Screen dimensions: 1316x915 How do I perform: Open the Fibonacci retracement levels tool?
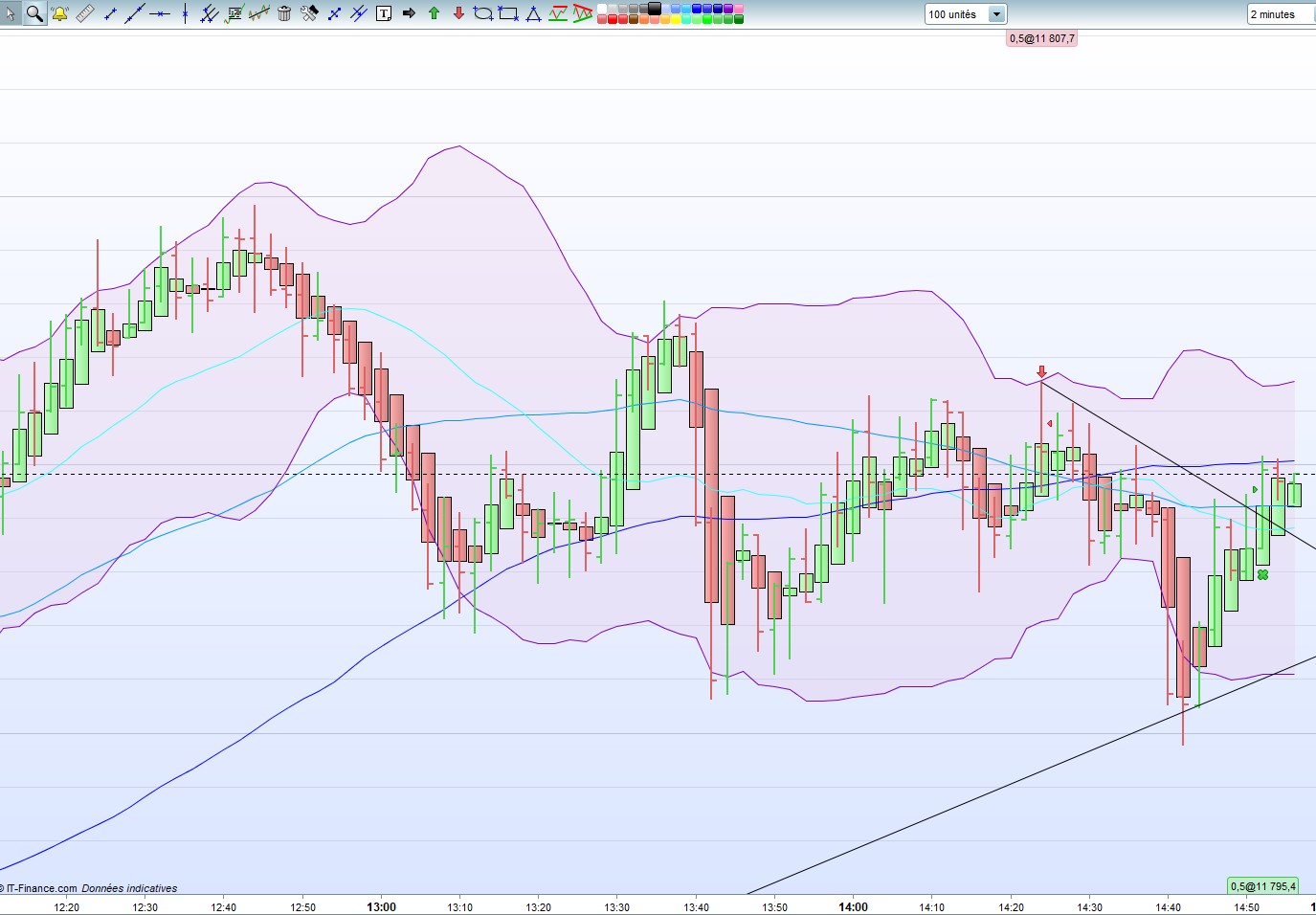point(234,13)
